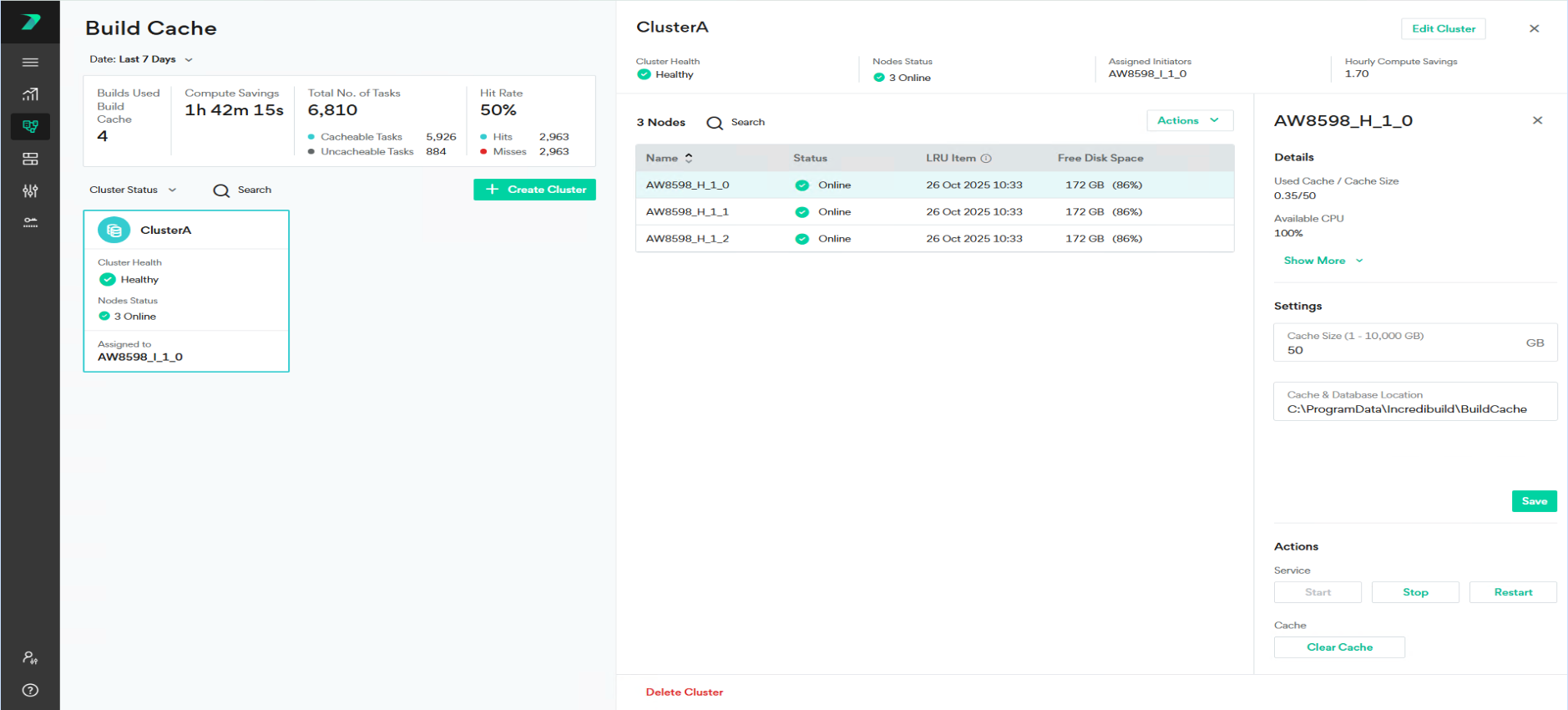
Task: Open the help question mark icon
Action: [30, 690]
